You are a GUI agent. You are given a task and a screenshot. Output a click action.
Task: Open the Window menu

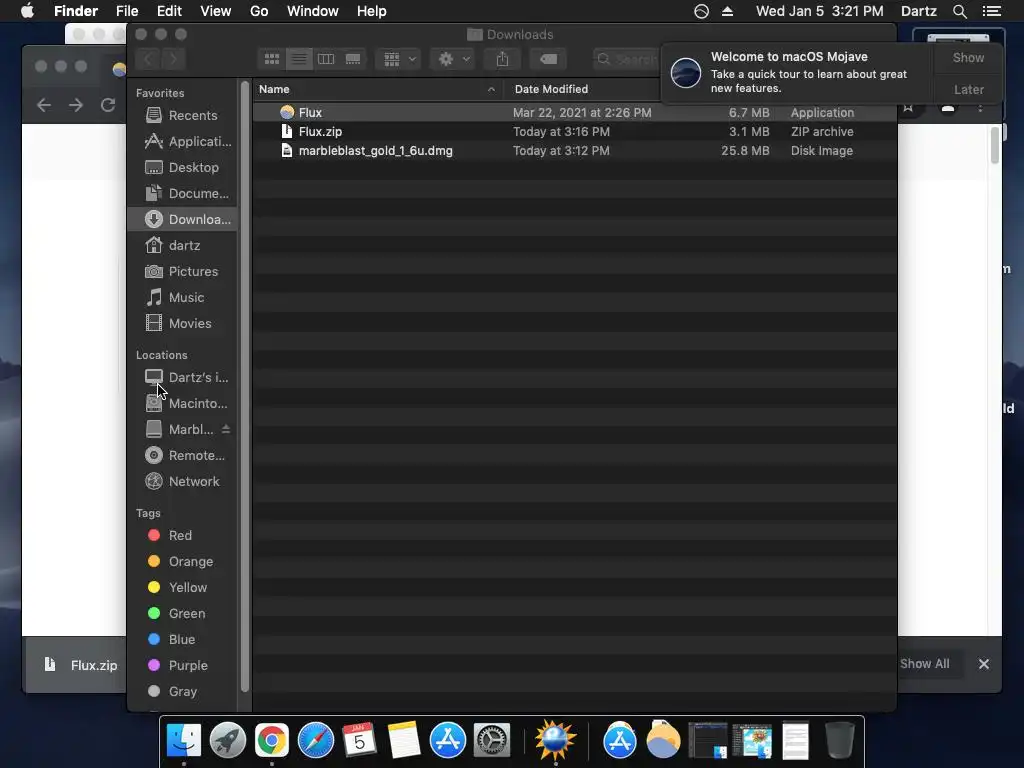[x=313, y=11]
